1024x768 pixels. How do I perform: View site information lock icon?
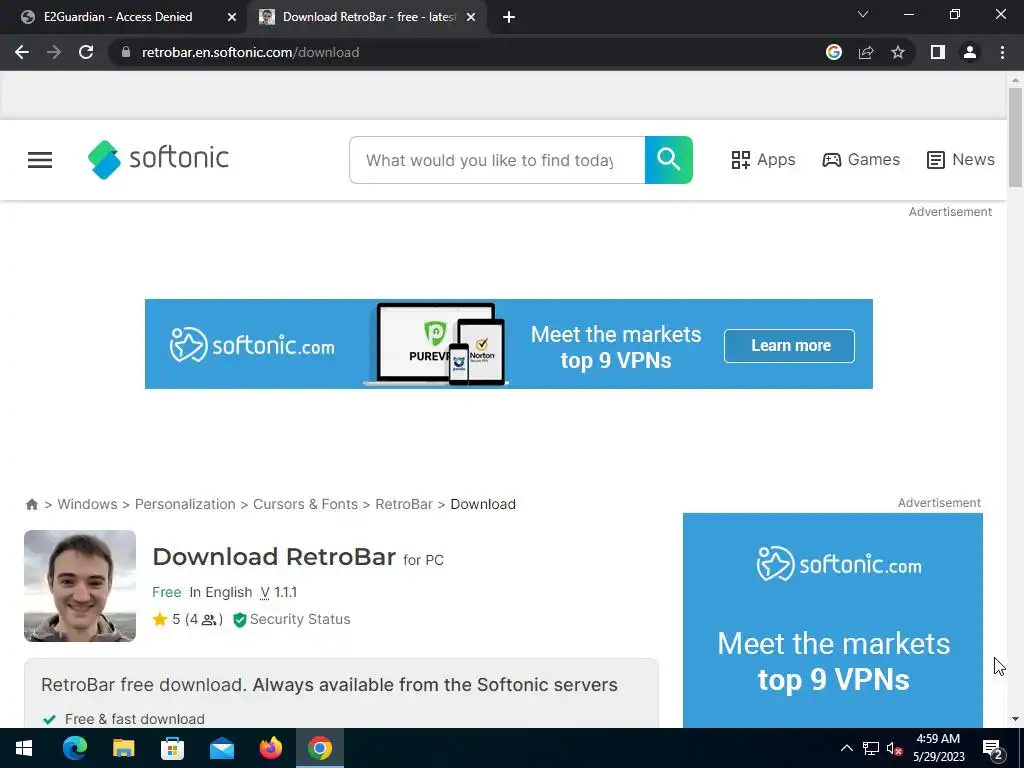point(126,52)
